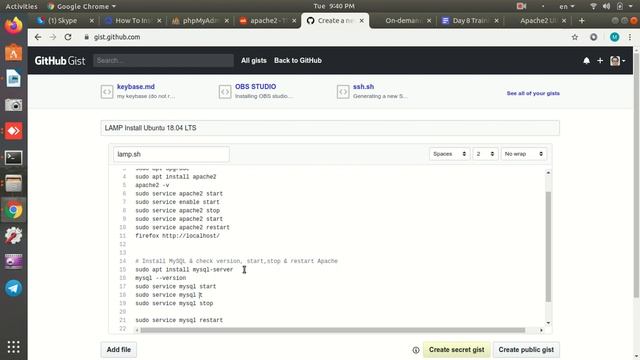
Task: Open Chrome three-dot menu
Action: [x=630, y=37]
